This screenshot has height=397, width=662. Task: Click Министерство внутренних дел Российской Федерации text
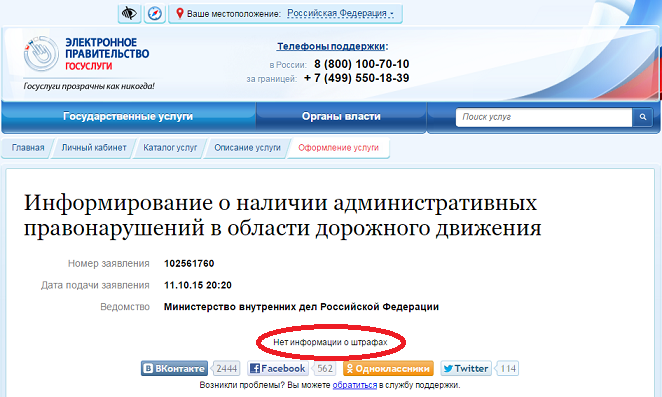[x=301, y=307]
